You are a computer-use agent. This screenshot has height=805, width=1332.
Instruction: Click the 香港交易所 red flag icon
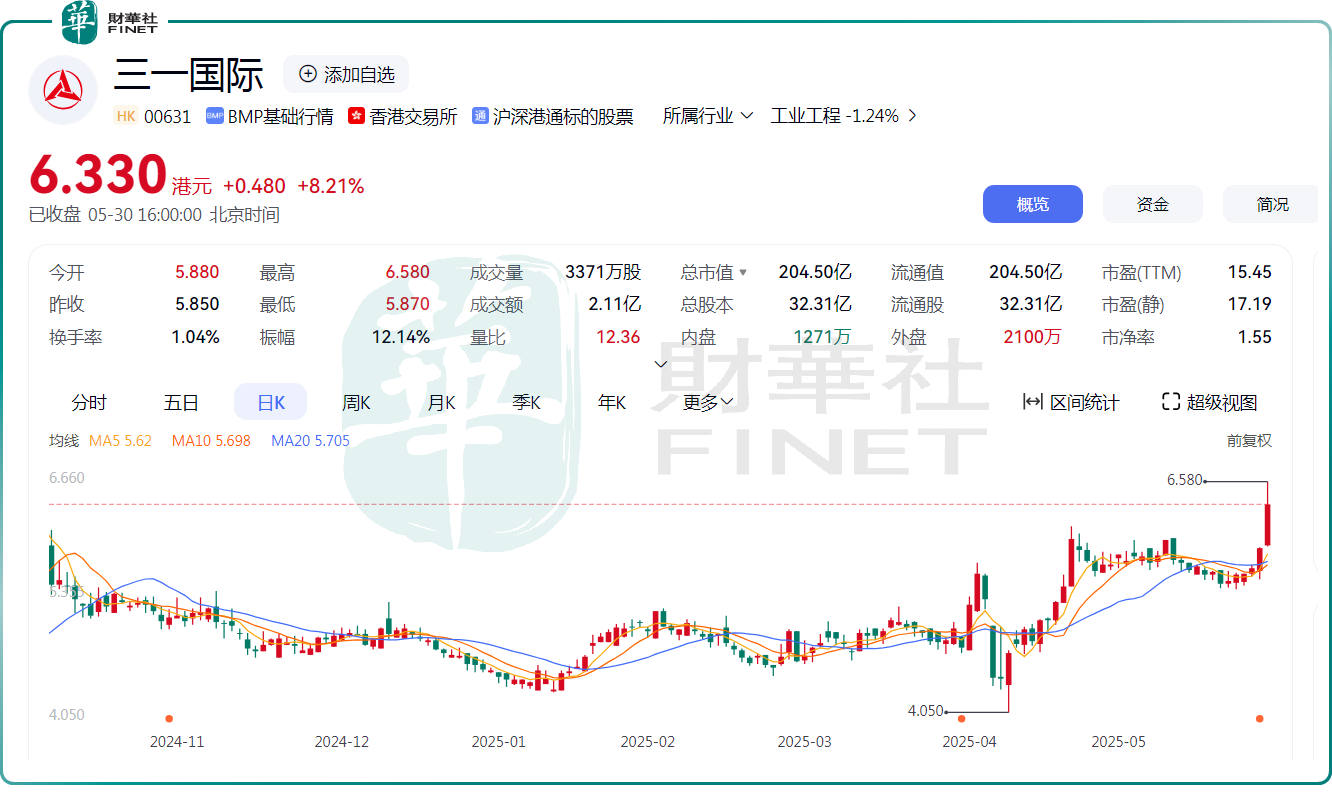click(x=356, y=116)
